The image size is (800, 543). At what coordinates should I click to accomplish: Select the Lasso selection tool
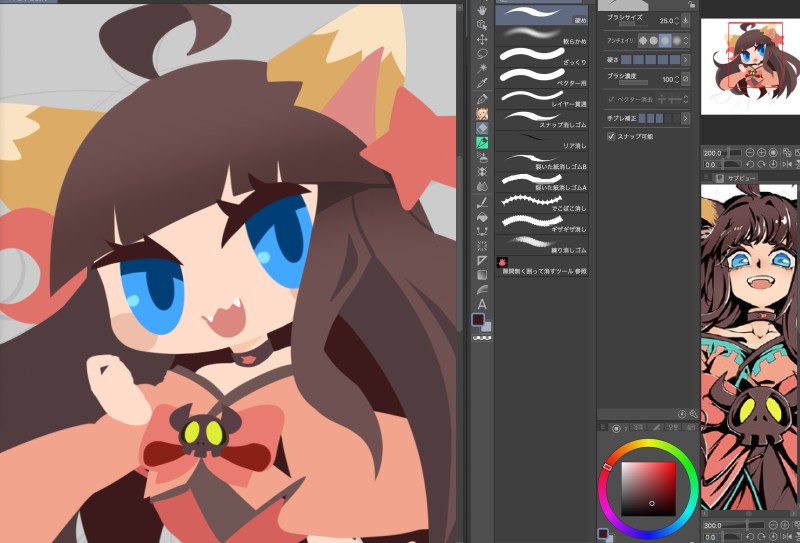[482, 54]
